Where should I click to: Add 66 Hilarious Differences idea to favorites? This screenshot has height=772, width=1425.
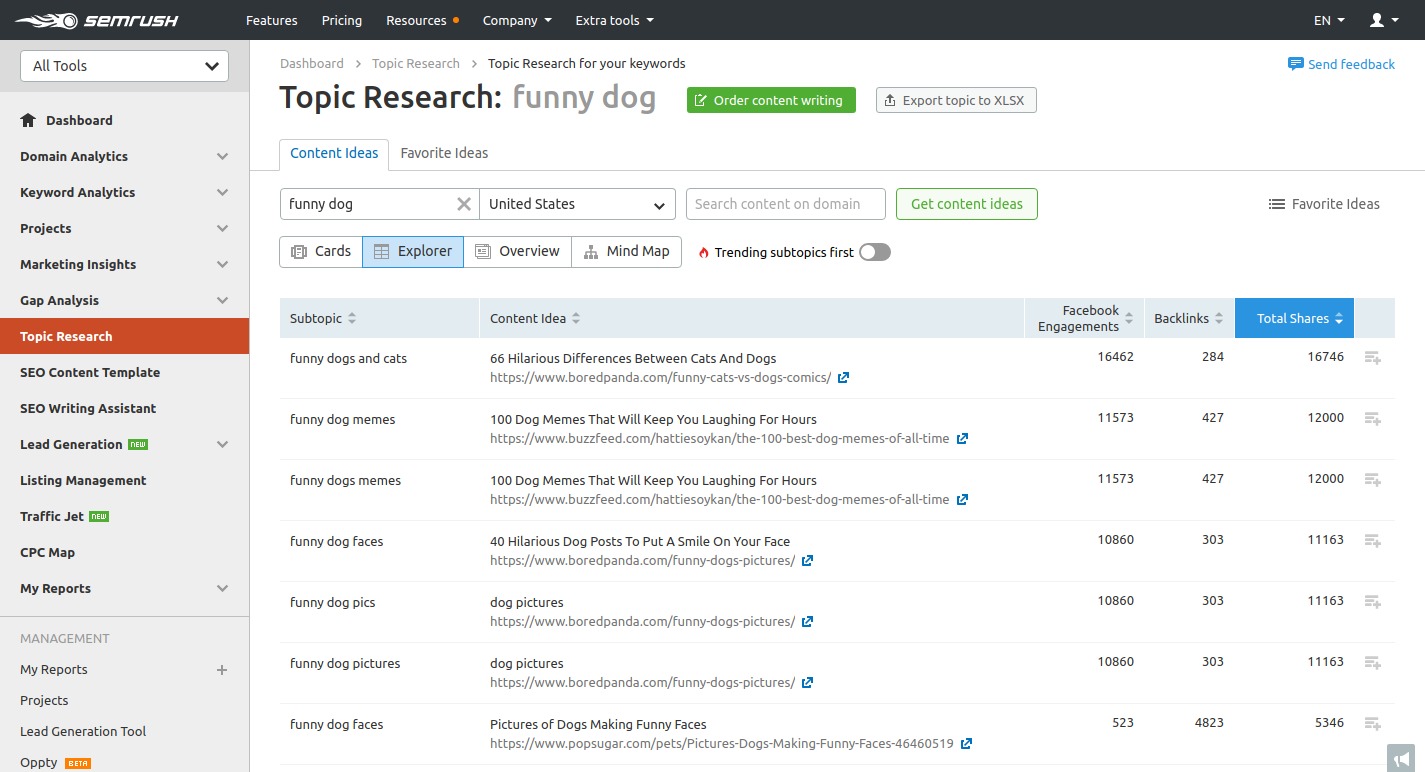click(x=1372, y=358)
